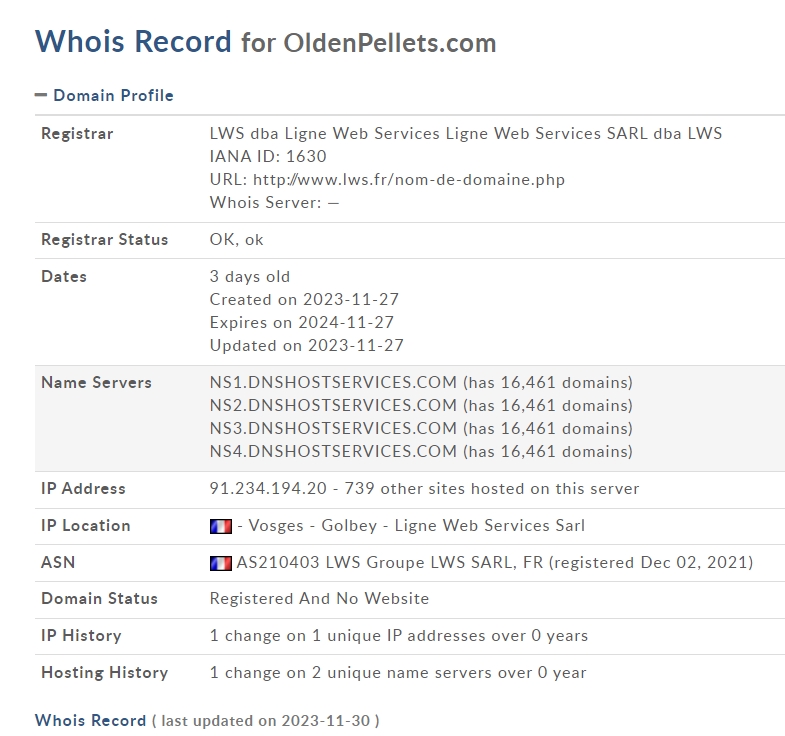The width and height of the screenshot is (785, 736).
Task: Click the IANA ID: 1630 text
Action: coord(268,156)
